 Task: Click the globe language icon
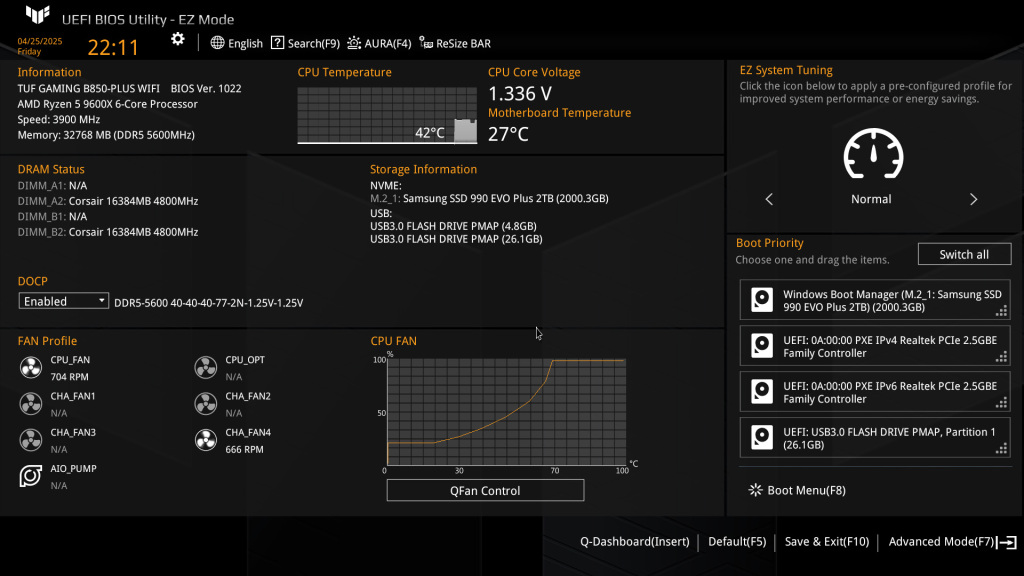(x=217, y=43)
